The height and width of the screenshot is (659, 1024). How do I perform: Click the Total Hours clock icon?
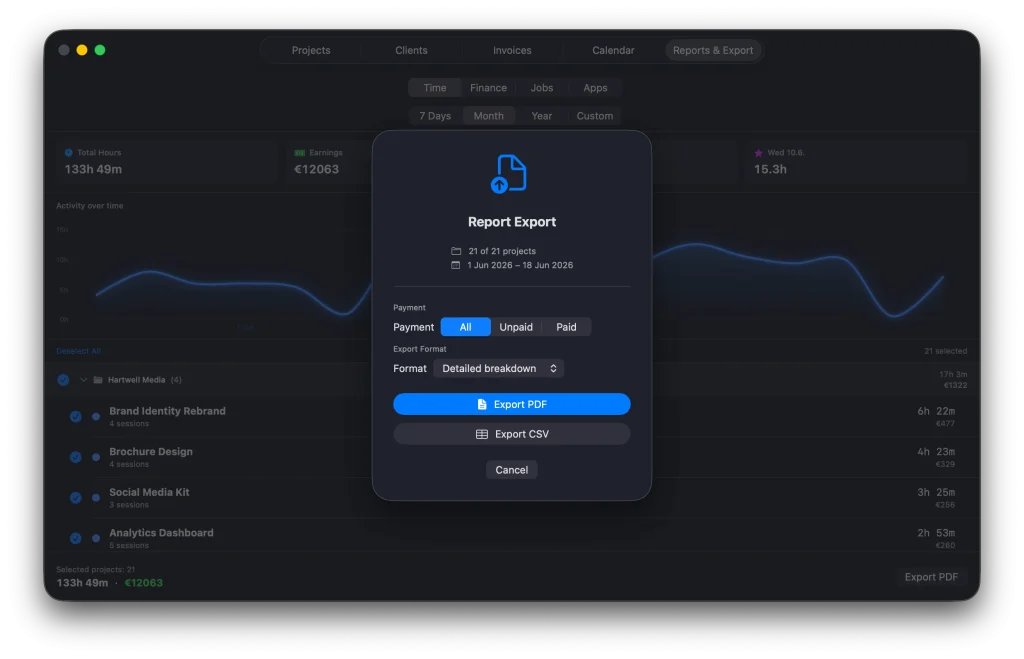click(x=69, y=152)
